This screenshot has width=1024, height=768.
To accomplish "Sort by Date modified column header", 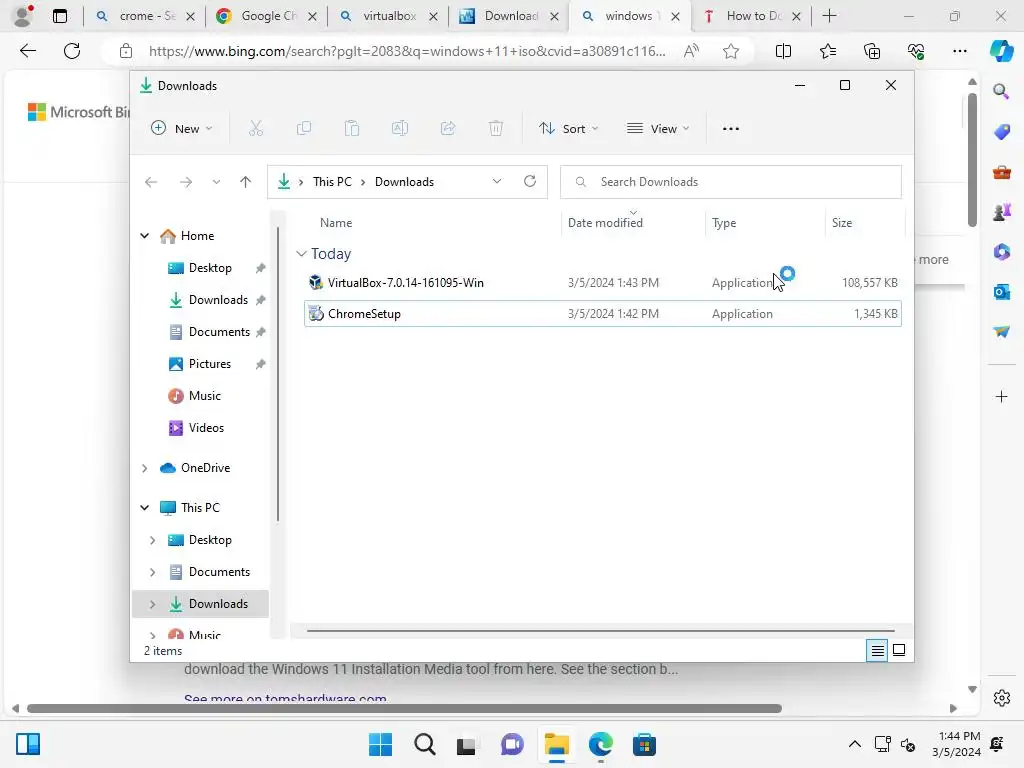I will (x=605, y=223).
